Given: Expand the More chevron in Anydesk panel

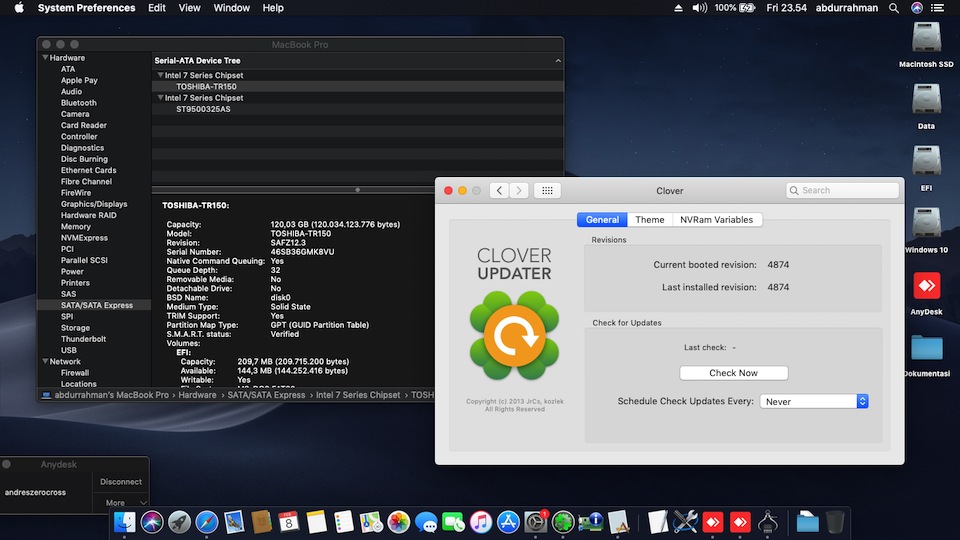Looking at the screenshot, I should click(x=143, y=503).
